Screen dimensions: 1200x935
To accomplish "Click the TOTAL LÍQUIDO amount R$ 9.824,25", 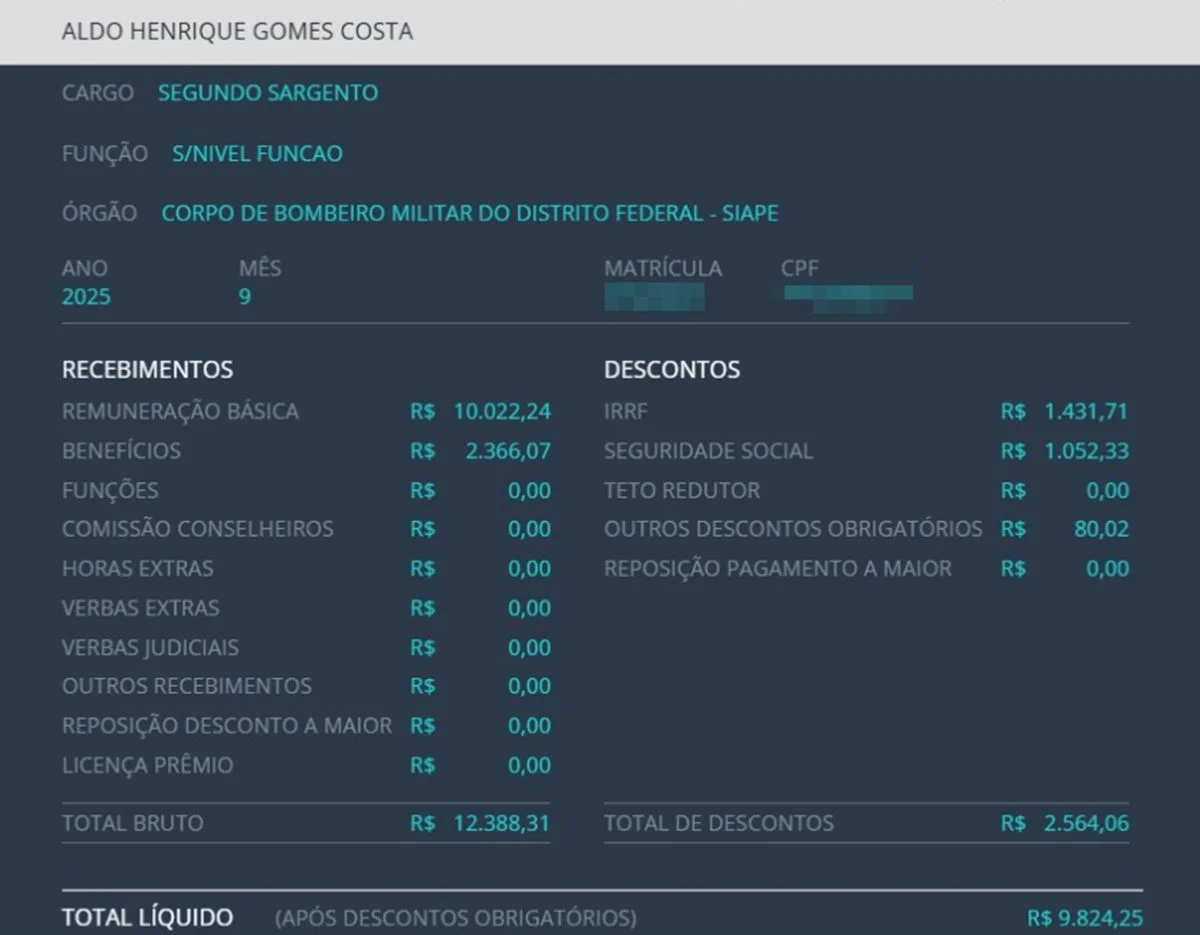I will click(1084, 918).
